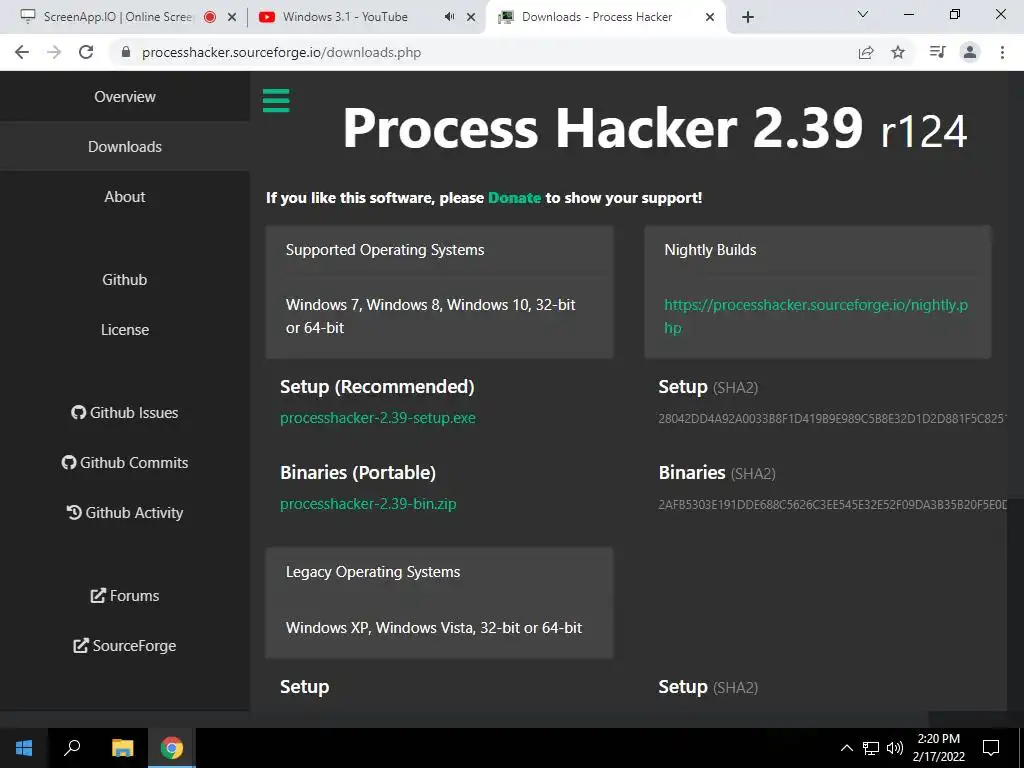The image size is (1024, 768).
Task: Click the green Donate link
Action: [515, 198]
